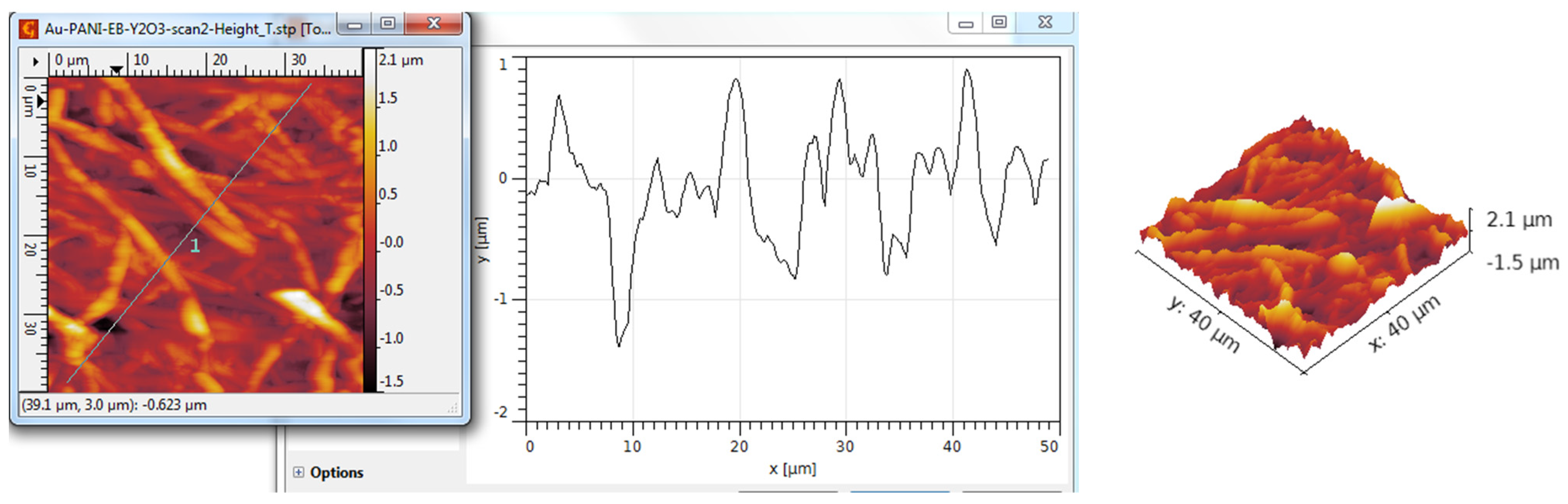This screenshot has height=504, width=1568.
Task: Click the vertical ruler position marker triangle
Action: (41, 102)
